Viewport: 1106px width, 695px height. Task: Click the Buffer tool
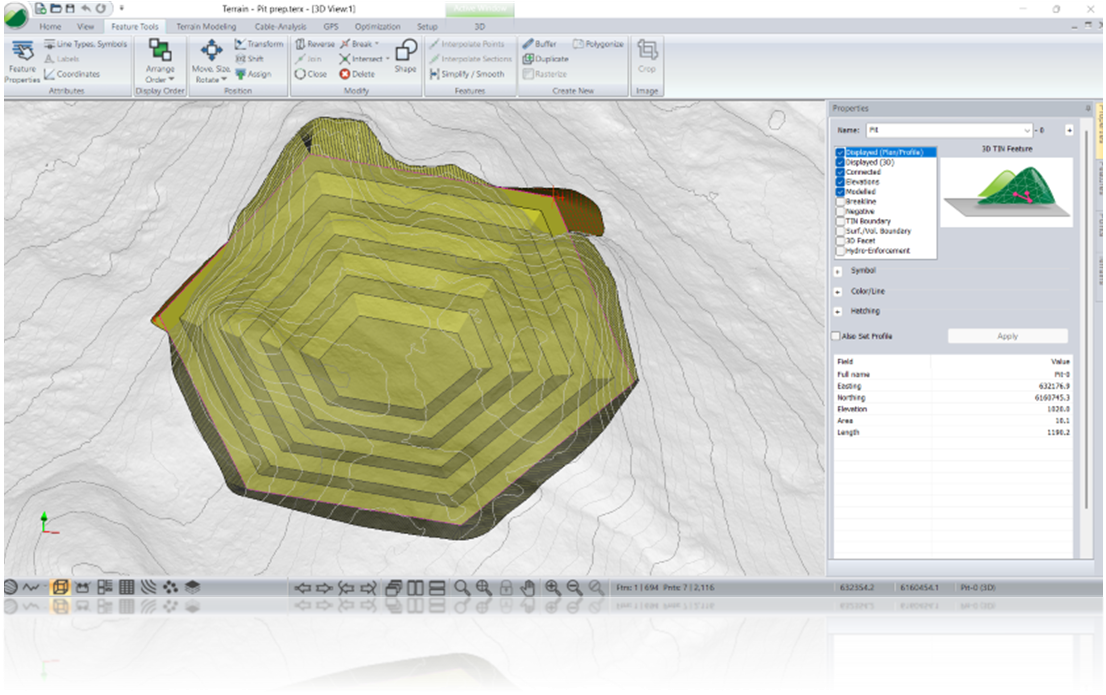539,44
